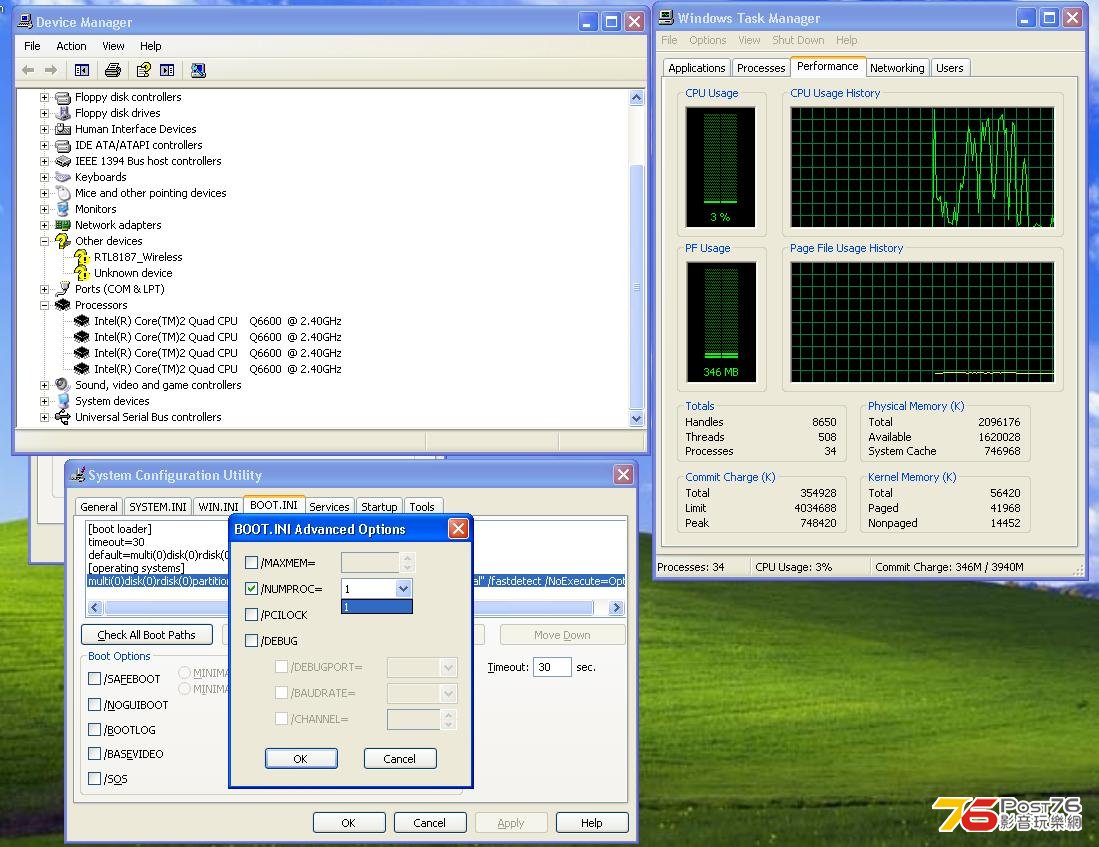Expand the Ports (COM & LPT) node
Viewport: 1099px width, 847px height.
pyautogui.click(x=44, y=289)
